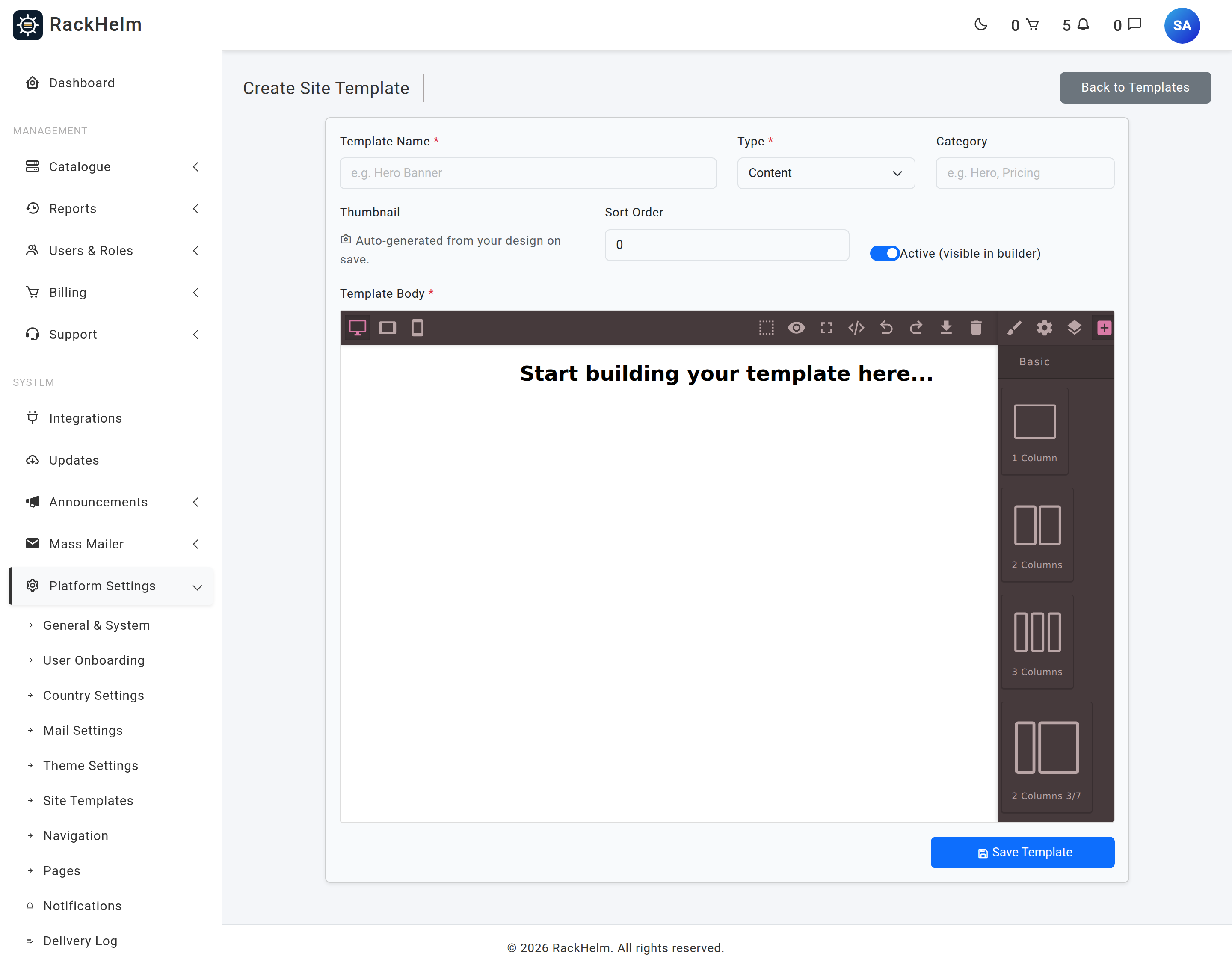Click the import download icon
1232x971 pixels.
946,328
